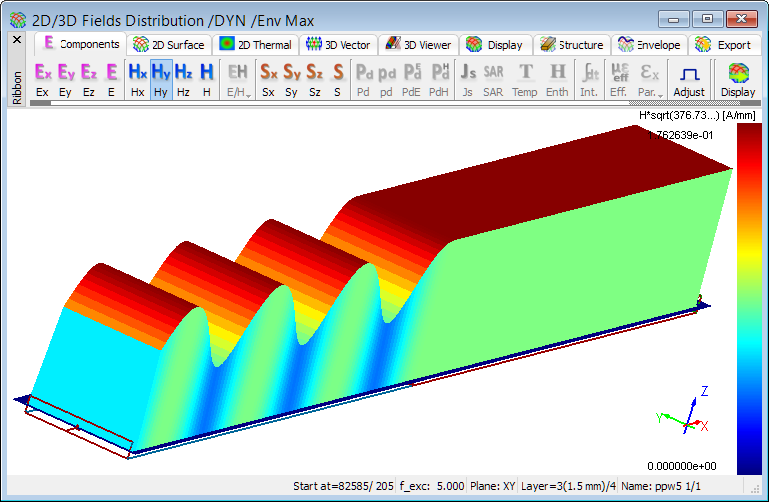Viewport: 769px width, 502px height.
Task: Show total Poynting vector S
Action: click(x=337, y=79)
